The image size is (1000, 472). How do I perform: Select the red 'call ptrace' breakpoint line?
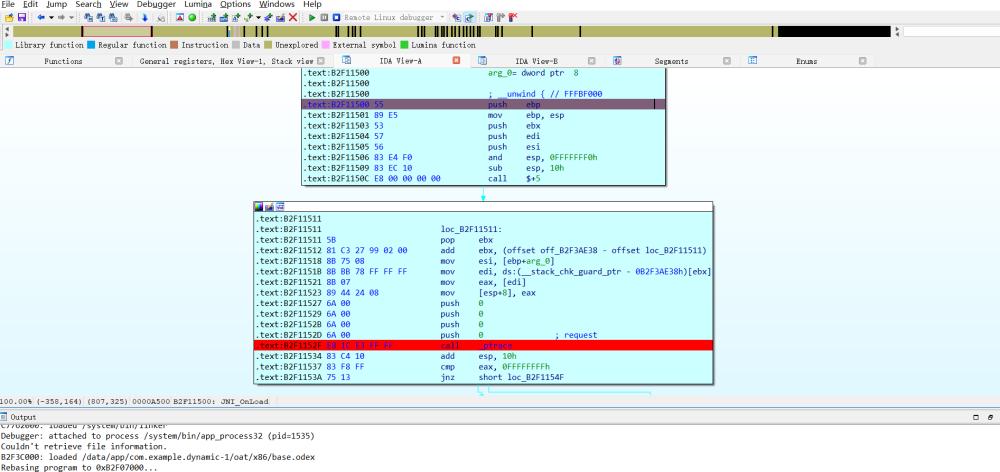click(x=483, y=345)
